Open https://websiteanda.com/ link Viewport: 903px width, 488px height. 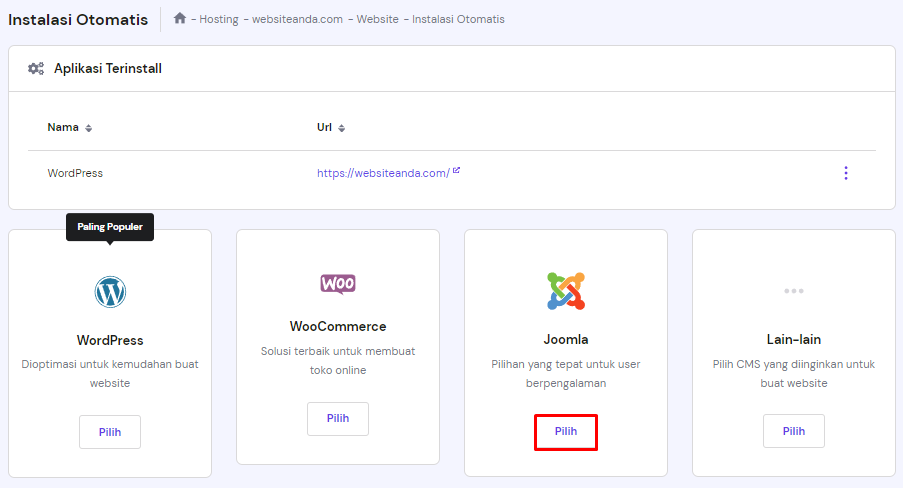click(383, 173)
